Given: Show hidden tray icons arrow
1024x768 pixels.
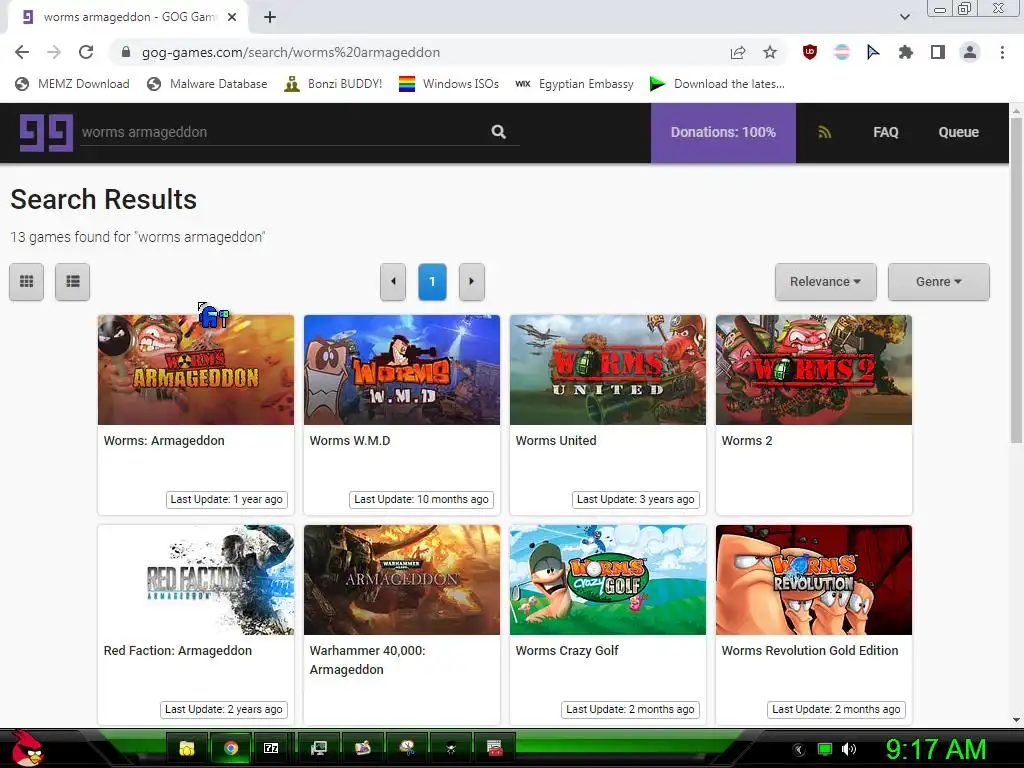Looking at the screenshot, I should (x=798, y=749).
